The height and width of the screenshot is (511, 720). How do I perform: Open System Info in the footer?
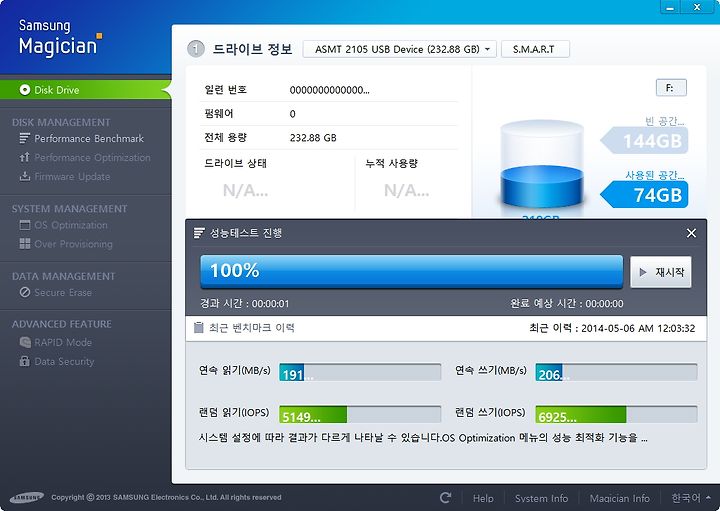541,498
